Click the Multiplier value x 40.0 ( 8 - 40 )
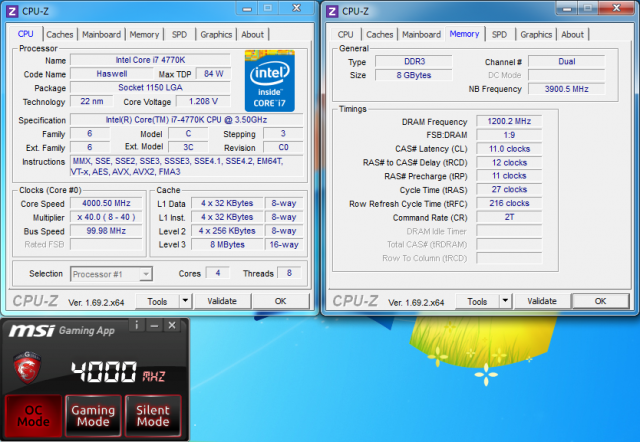Viewport: 640px width, 442px height. point(106,217)
